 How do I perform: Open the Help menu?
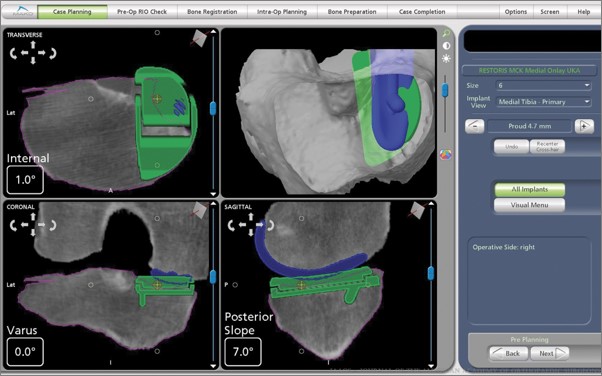584,12
